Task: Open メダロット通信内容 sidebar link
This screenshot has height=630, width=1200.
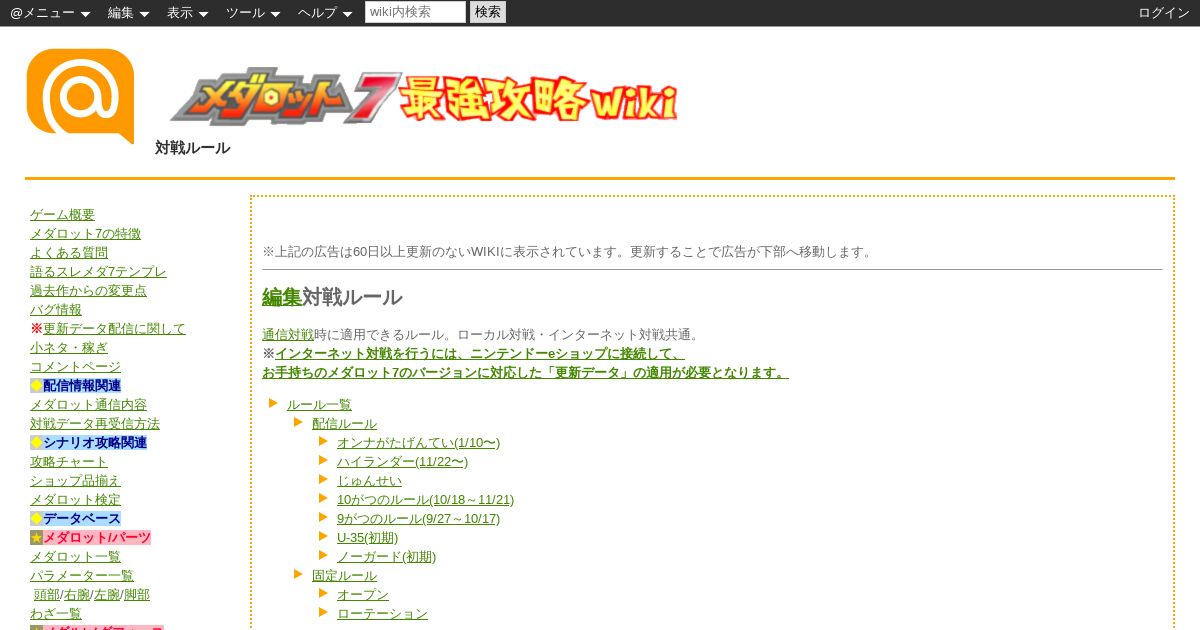Action: 88,405
